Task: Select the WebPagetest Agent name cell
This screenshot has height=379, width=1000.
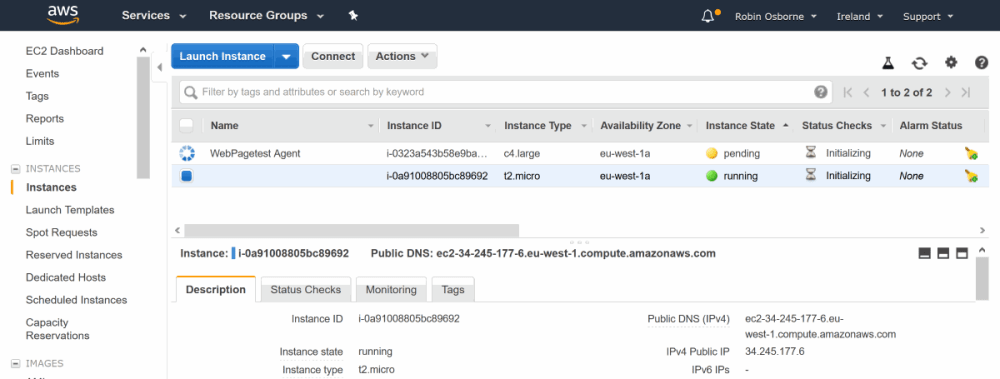Action: click(255, 153)
